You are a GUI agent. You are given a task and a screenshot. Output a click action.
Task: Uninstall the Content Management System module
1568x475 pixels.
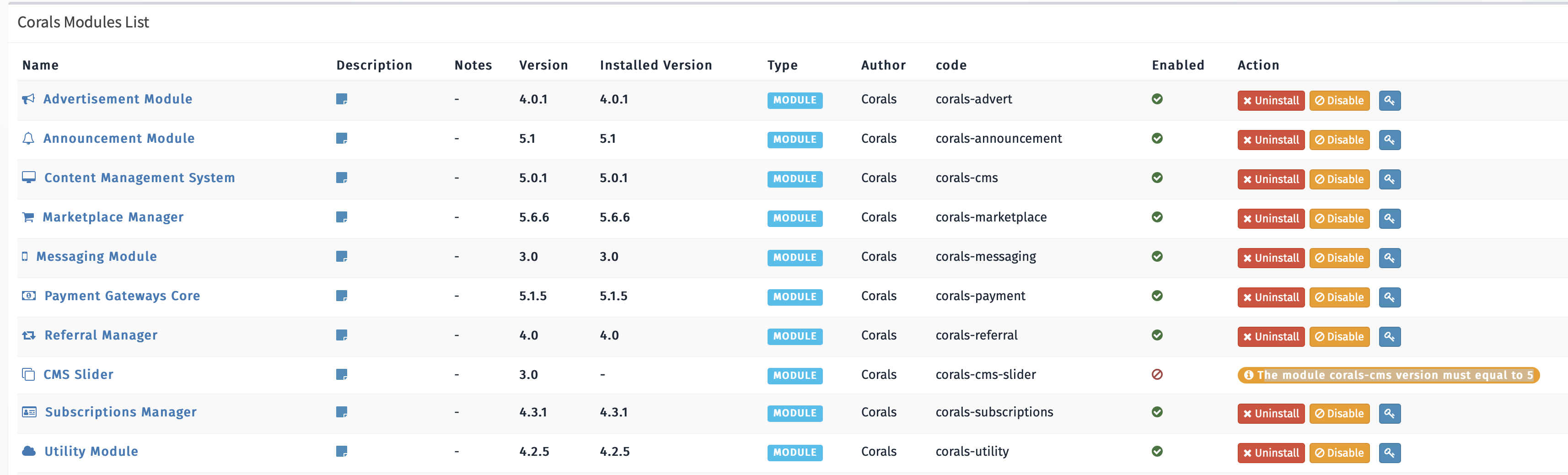tap(1271, 179)
